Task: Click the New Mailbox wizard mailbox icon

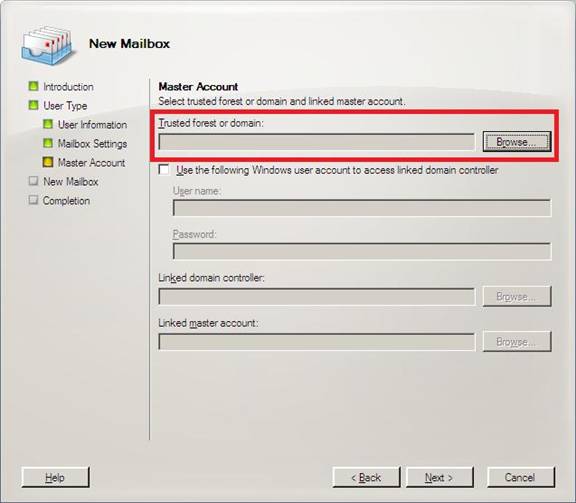Action: point(46,45)
